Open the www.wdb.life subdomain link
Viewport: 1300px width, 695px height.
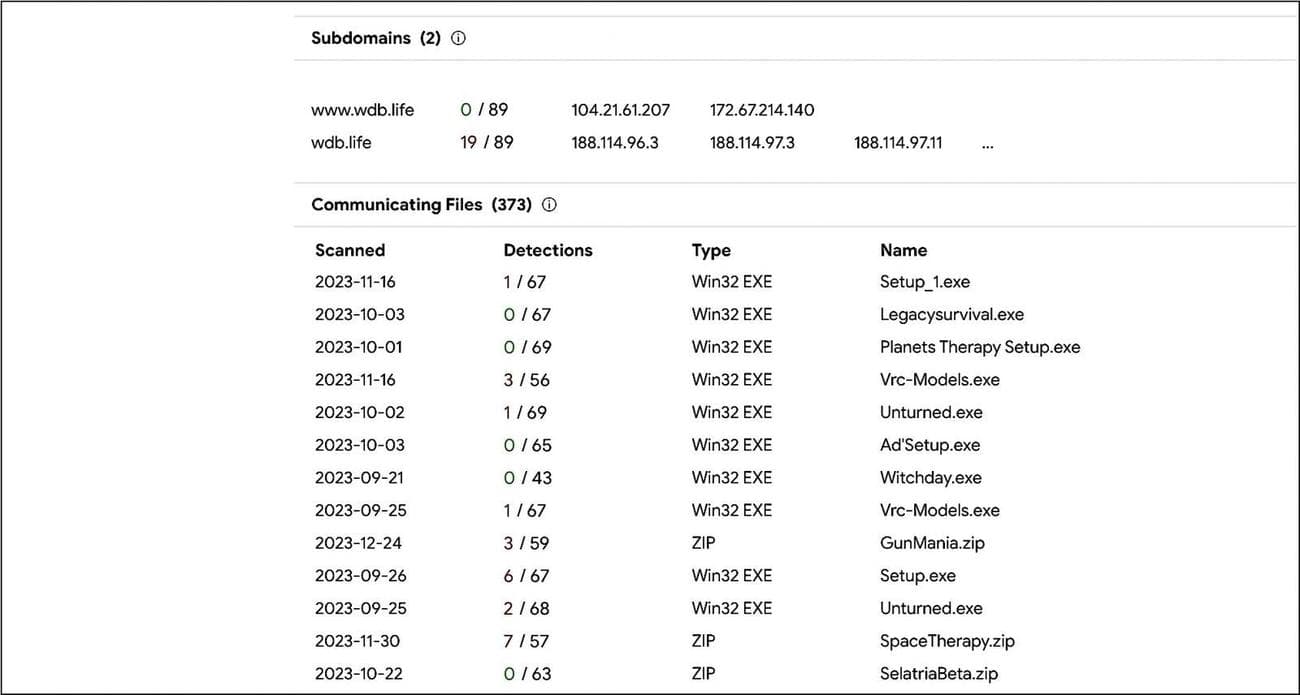click(362, 110)
